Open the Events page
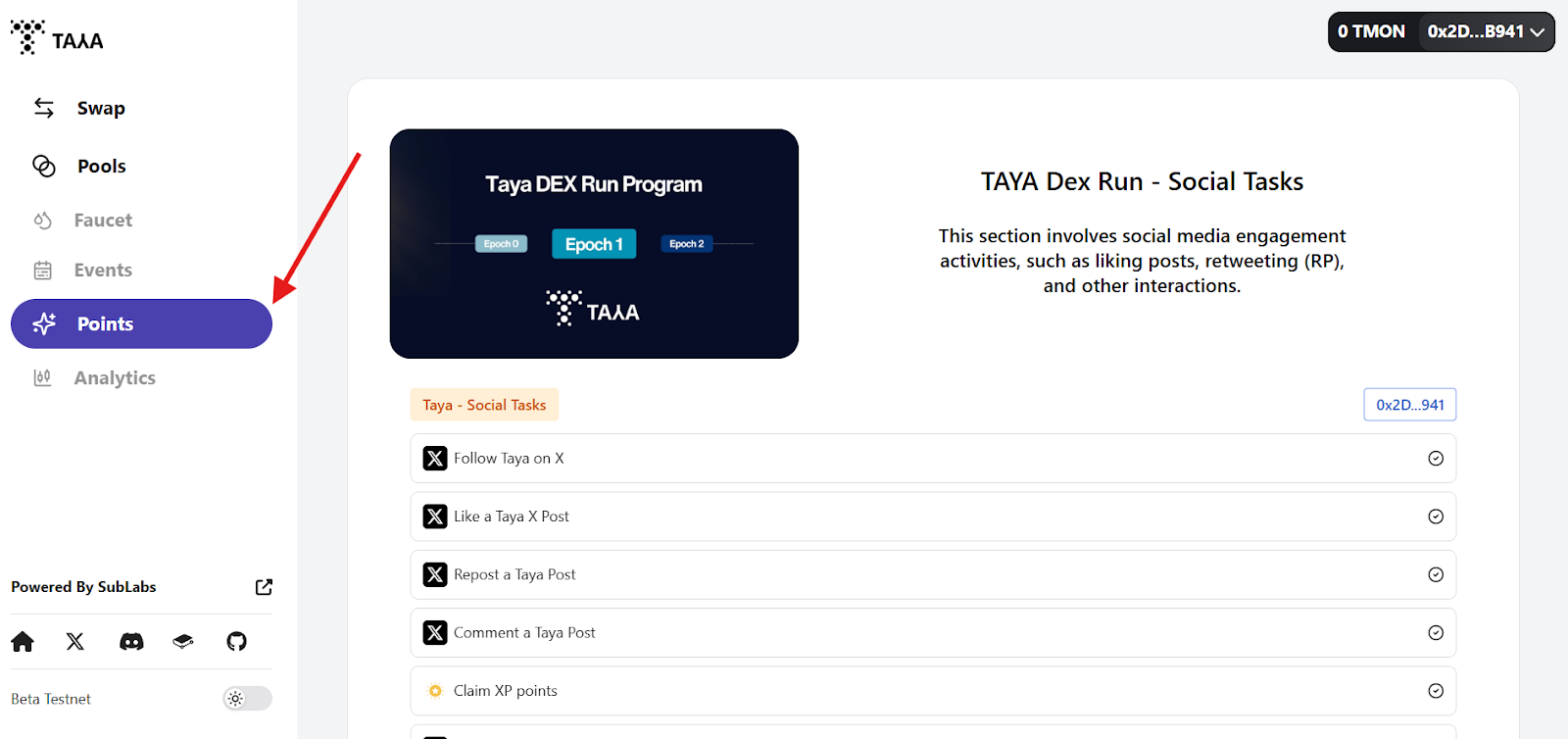Screen dimensions: 1568x739 tap(103, 270)
